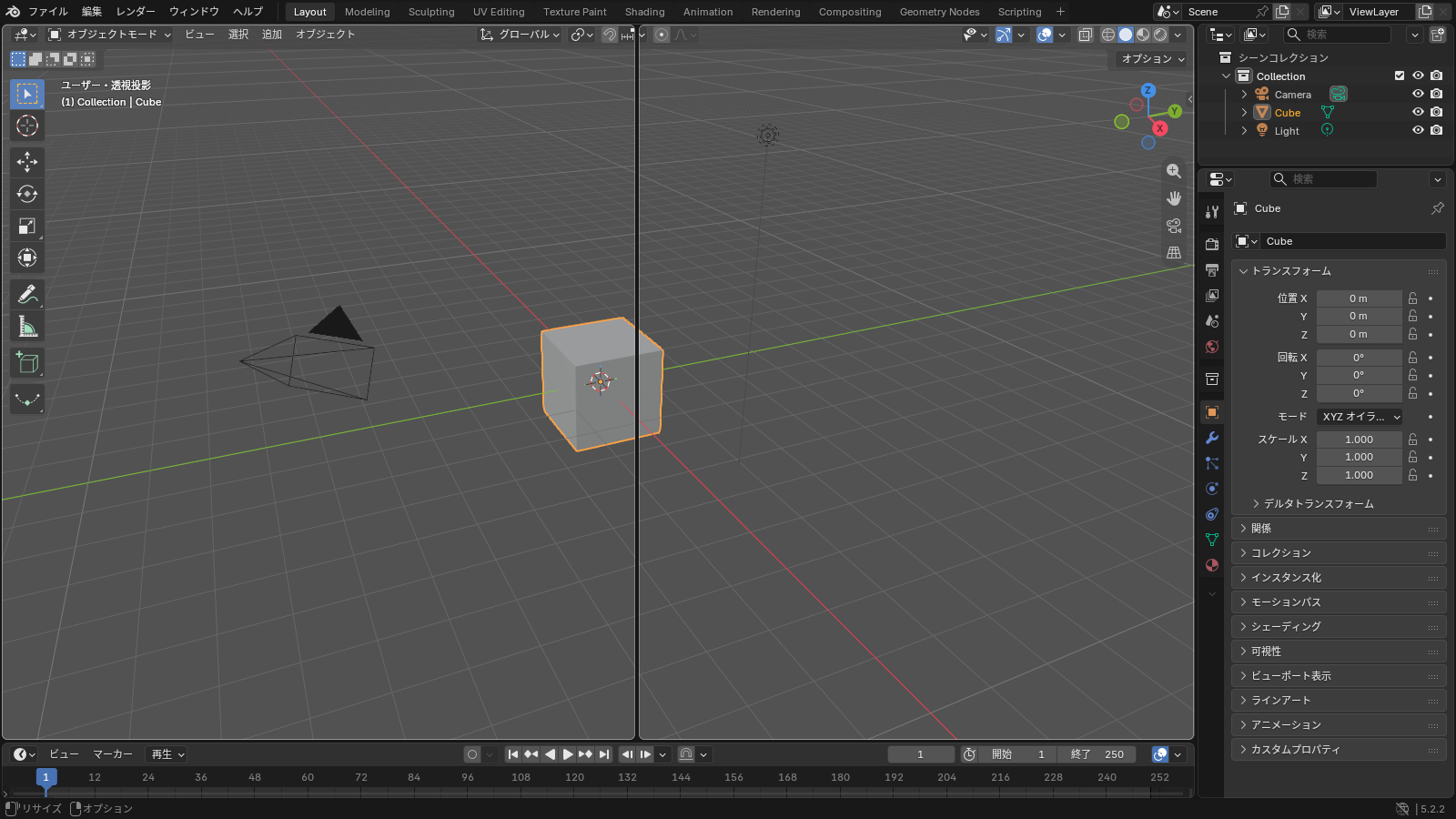Hide the Camera in viewport
This screenshot has height=819, width=1456.
[x=1418, y=94]
